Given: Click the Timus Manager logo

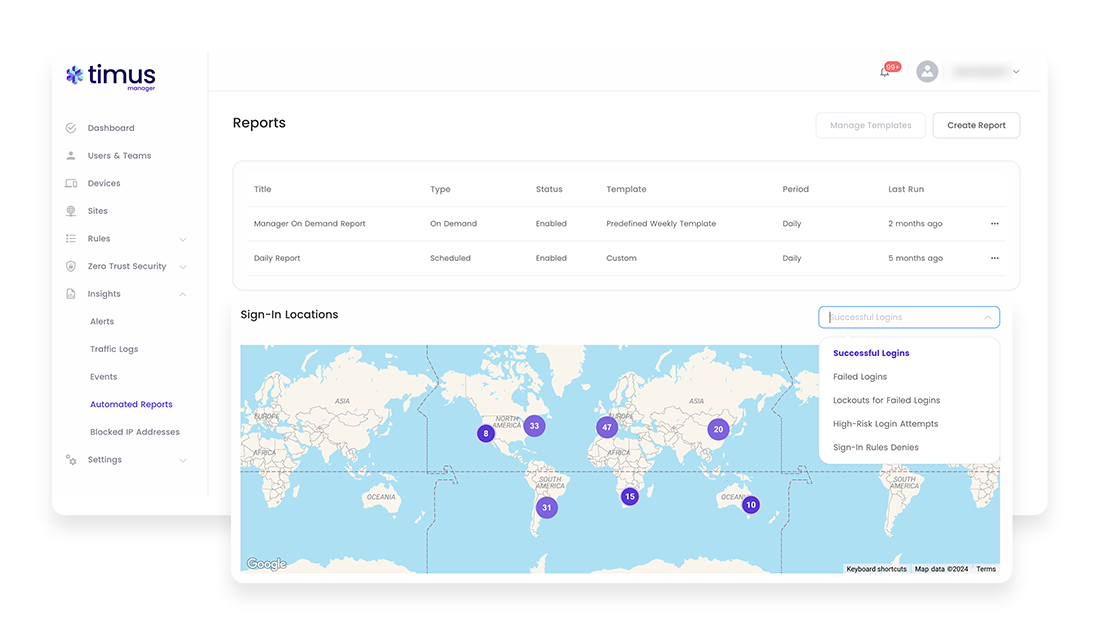Looking at the screenshot, I should (110, 77).
